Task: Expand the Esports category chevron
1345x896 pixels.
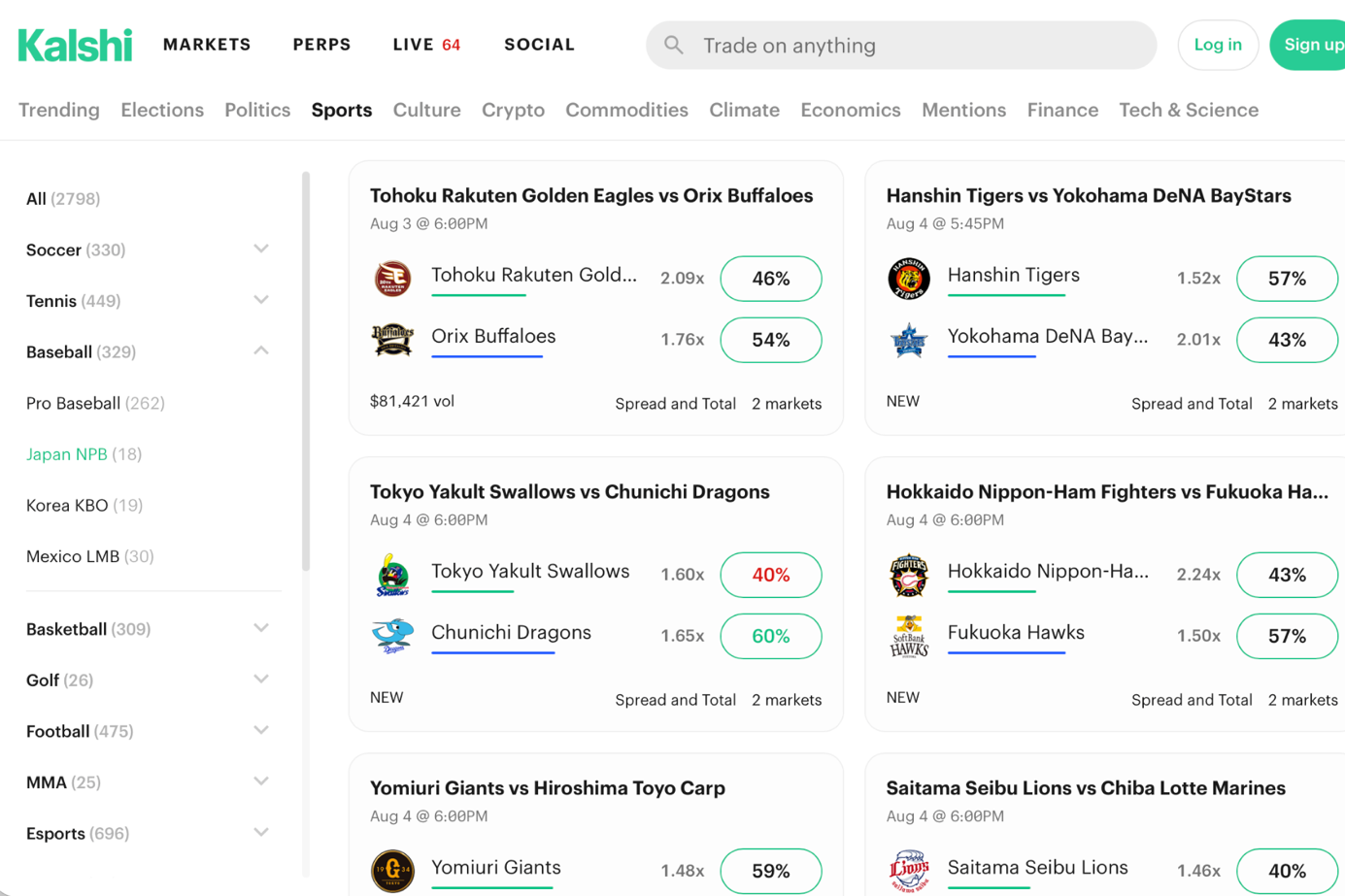Action: pos(261,832)
